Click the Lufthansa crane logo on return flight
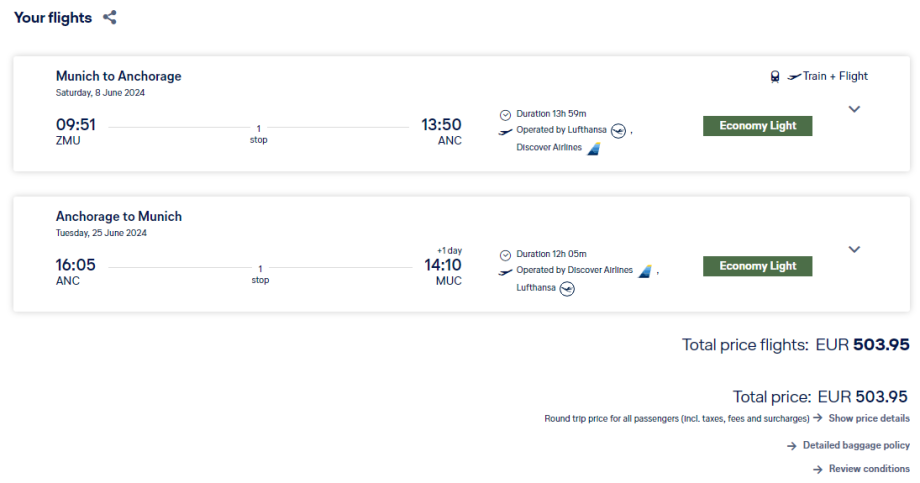The width and height of the screenshot is (920, 483). (x=568, y=288)
